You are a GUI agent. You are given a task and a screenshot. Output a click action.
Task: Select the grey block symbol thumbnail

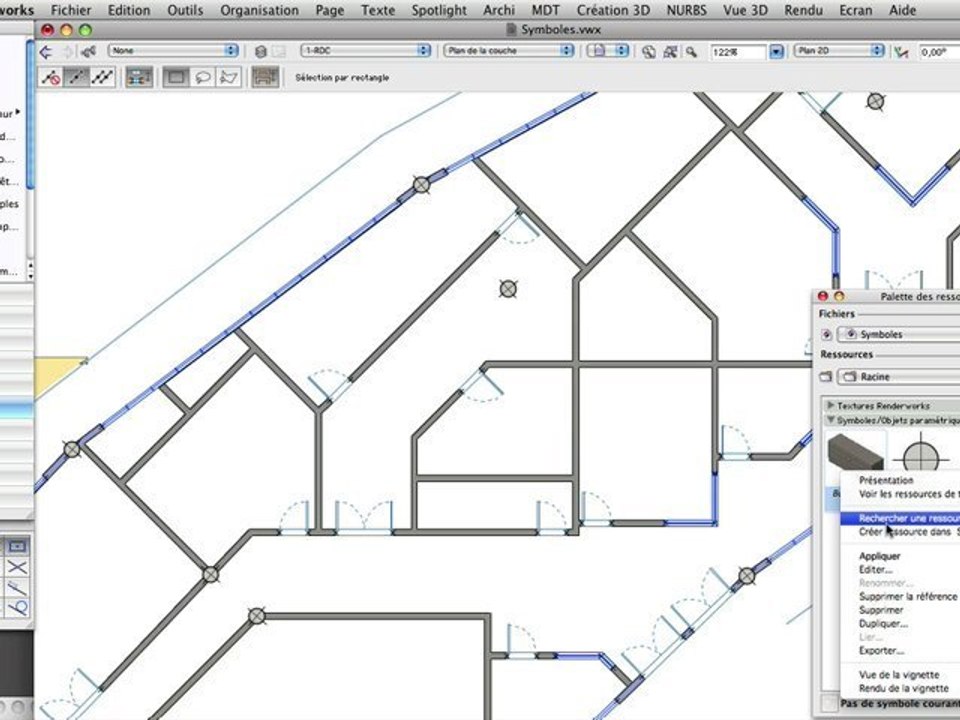[x=856, y=452]
